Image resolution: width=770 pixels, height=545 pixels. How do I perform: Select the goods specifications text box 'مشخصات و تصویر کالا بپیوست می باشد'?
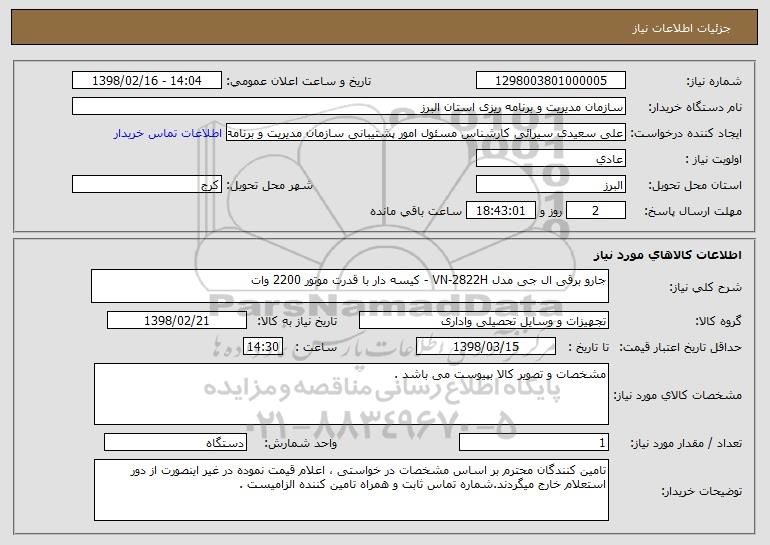coord(351,394)
